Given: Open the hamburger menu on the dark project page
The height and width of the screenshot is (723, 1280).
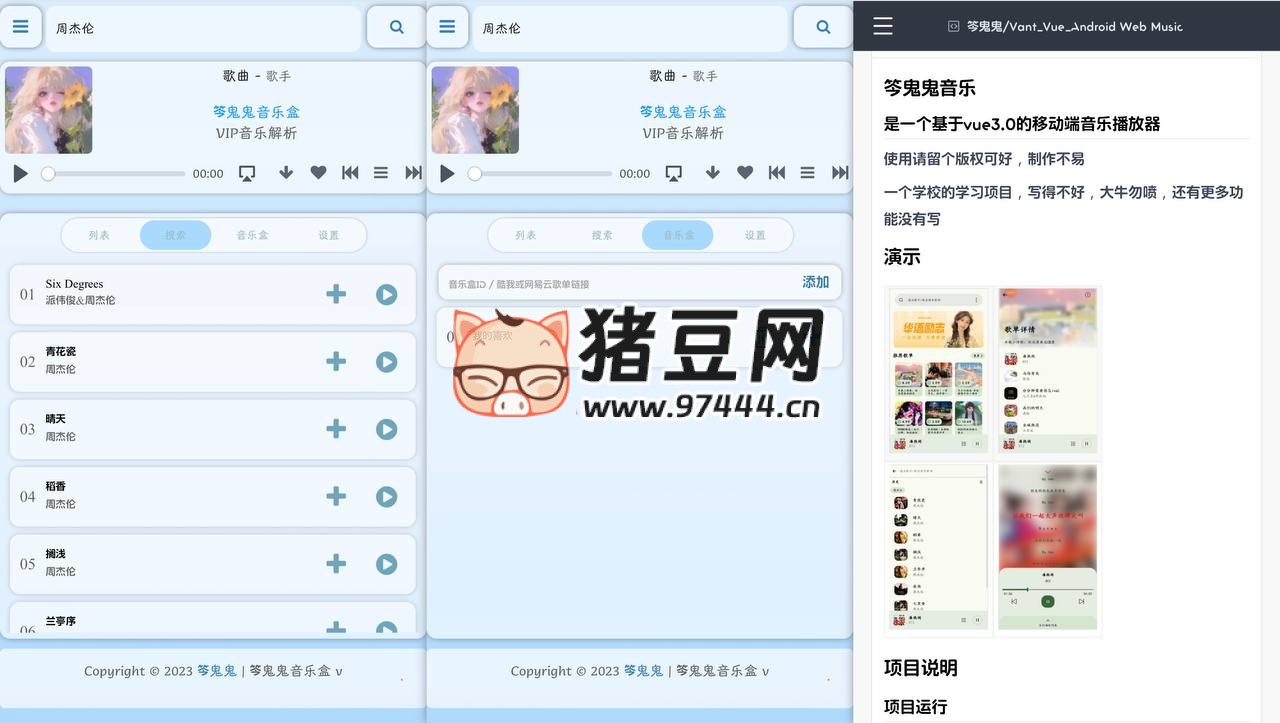Looking at the screenshot, I should [882, 27].
